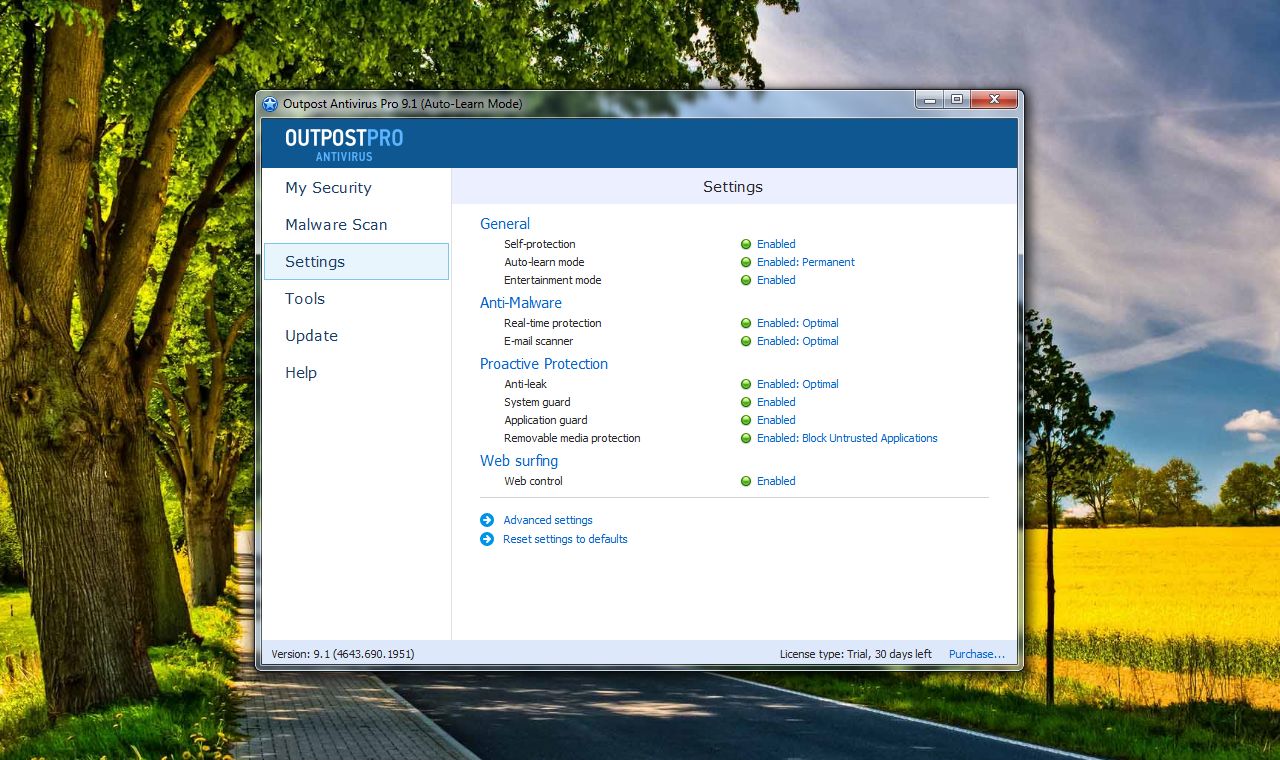The width and height of the screenshot is (1280, 760).
Task: Click green status dot for E-mail scanner
Action: (x=746, y=341)
